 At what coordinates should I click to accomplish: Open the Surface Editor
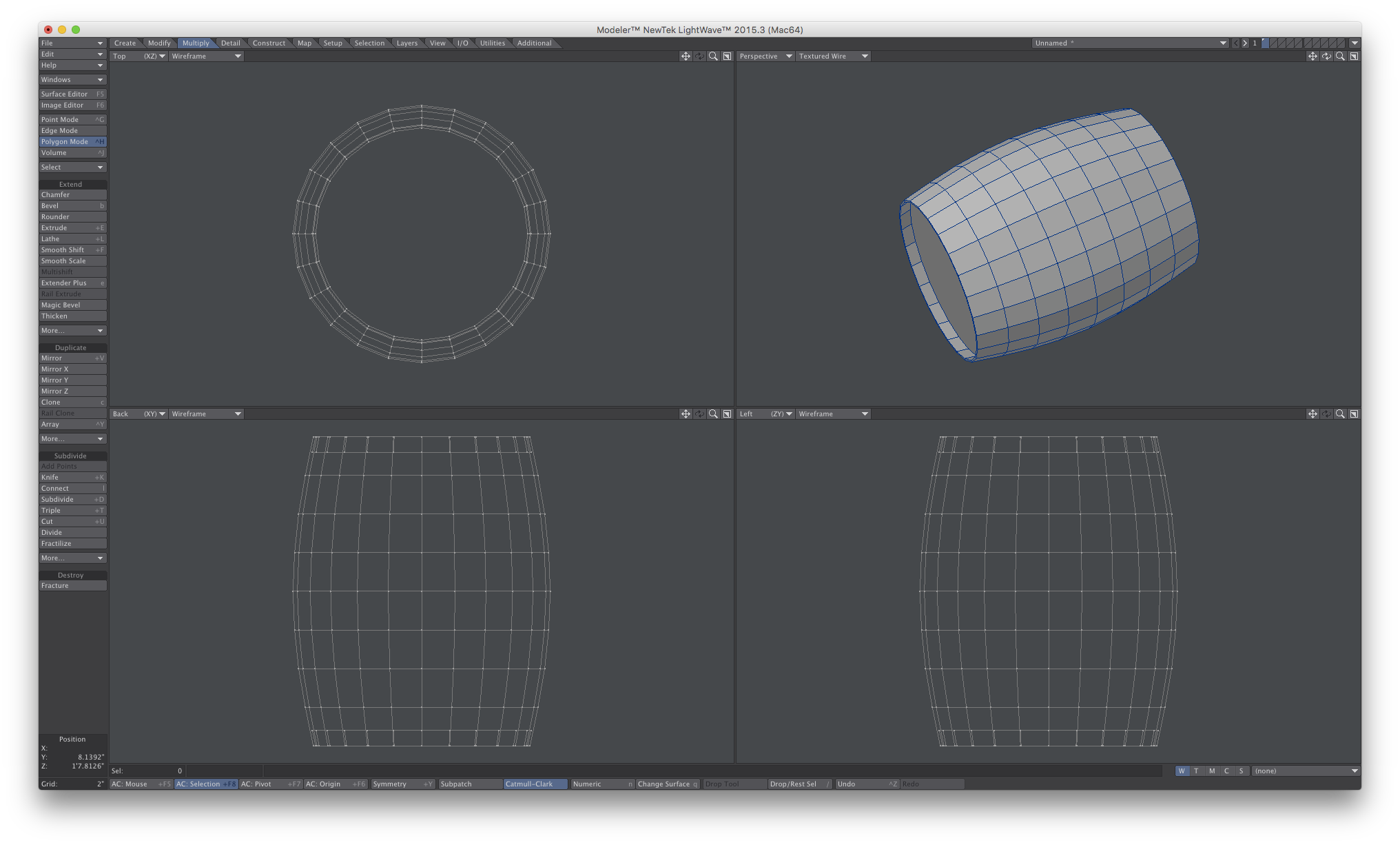point(72,94)
